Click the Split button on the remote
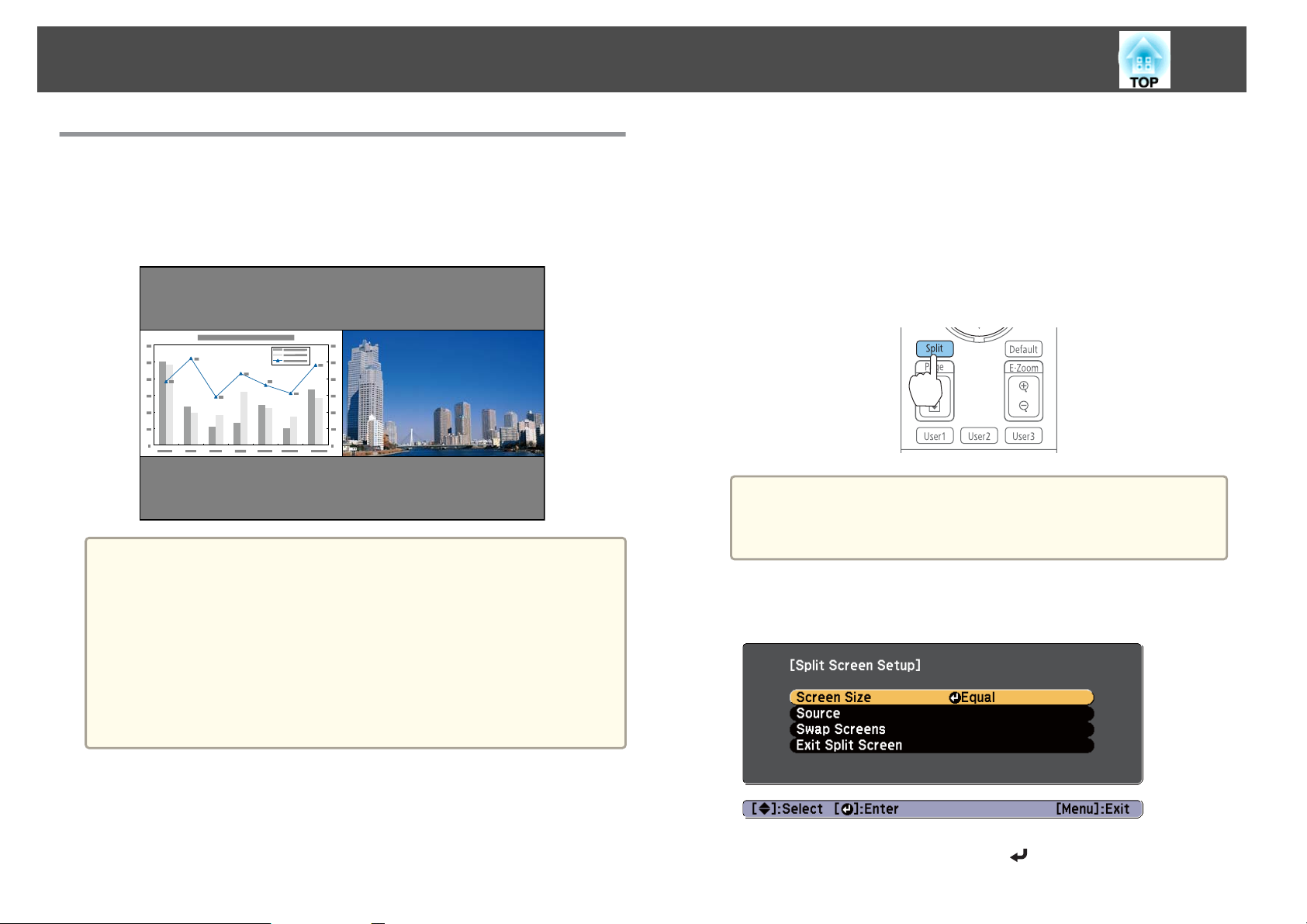 tap(934, 348)
